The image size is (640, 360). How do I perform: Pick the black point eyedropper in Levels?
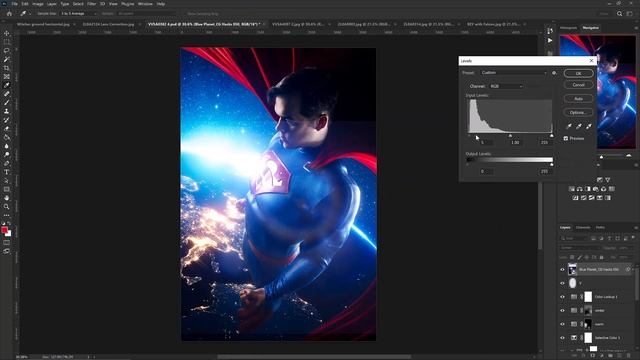569,126
